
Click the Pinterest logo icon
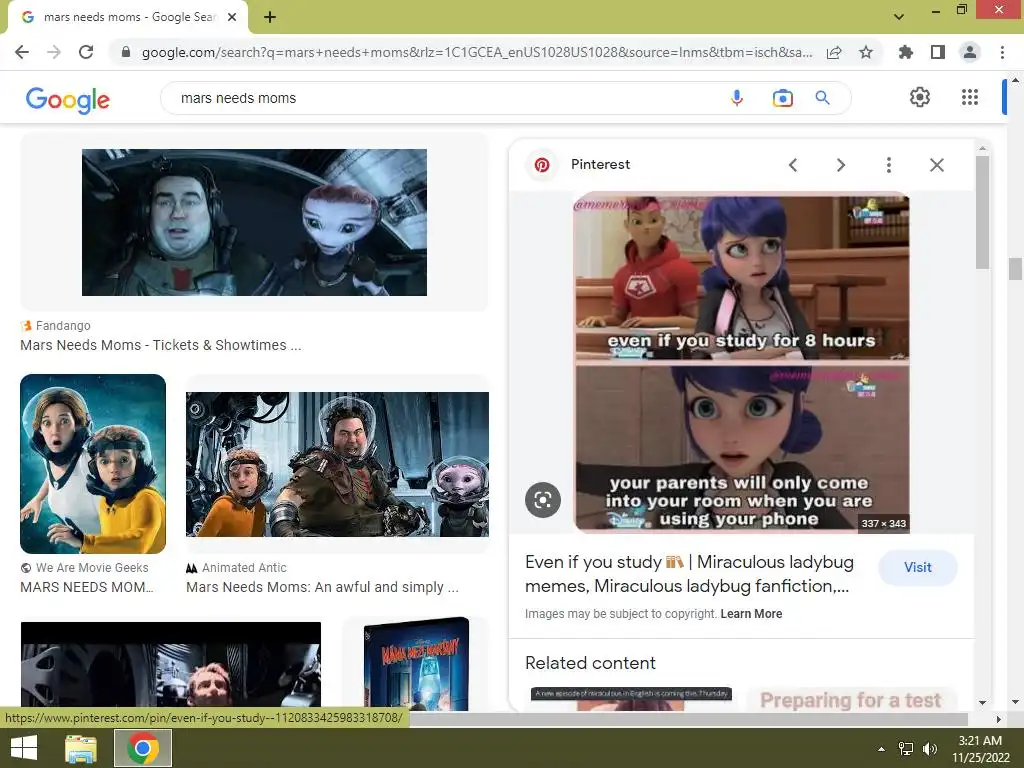[542, 165]
